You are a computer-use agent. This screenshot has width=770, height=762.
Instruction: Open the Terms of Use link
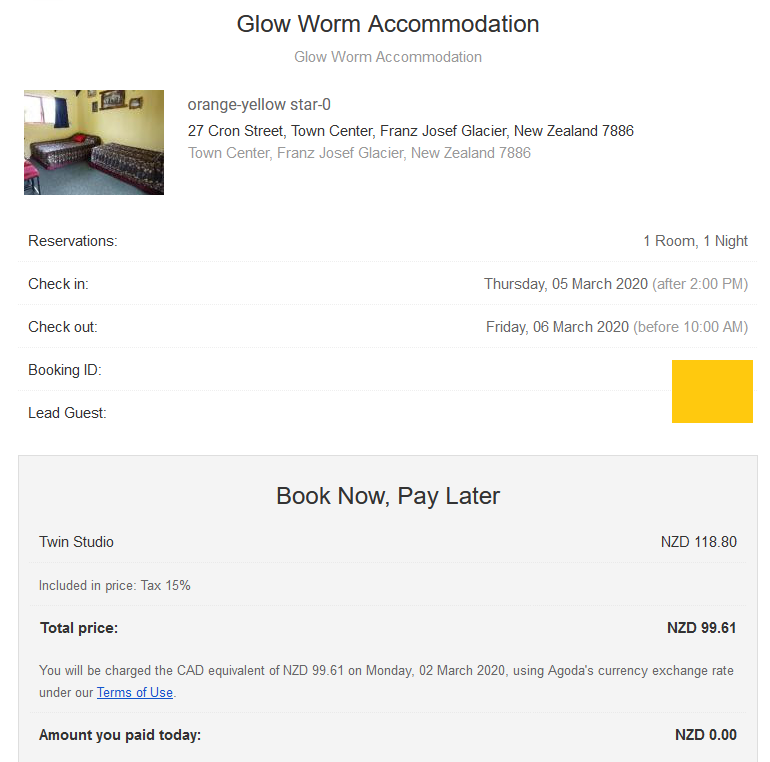[135, 692]
